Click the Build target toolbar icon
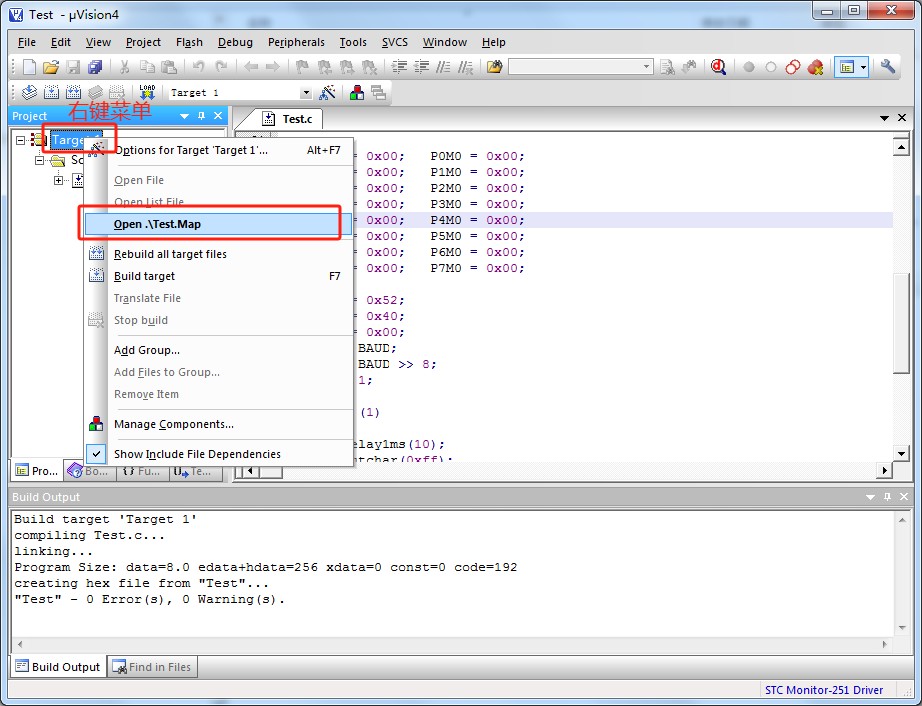The image size is (922, 706). tap(51, 92)
